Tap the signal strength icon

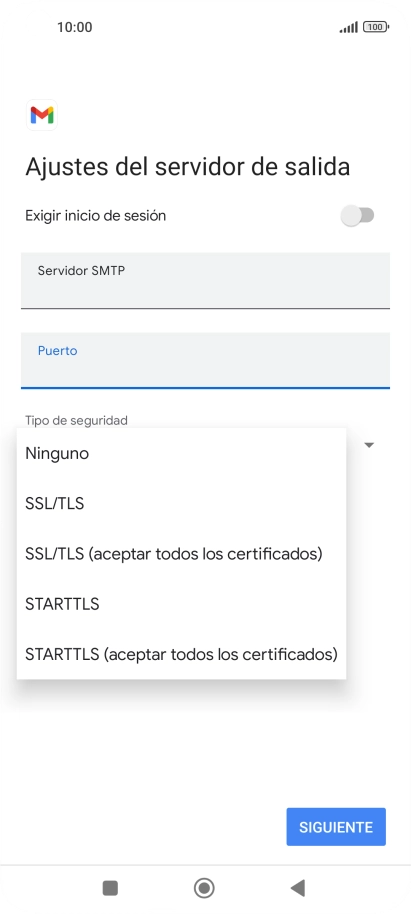point(349,27)
